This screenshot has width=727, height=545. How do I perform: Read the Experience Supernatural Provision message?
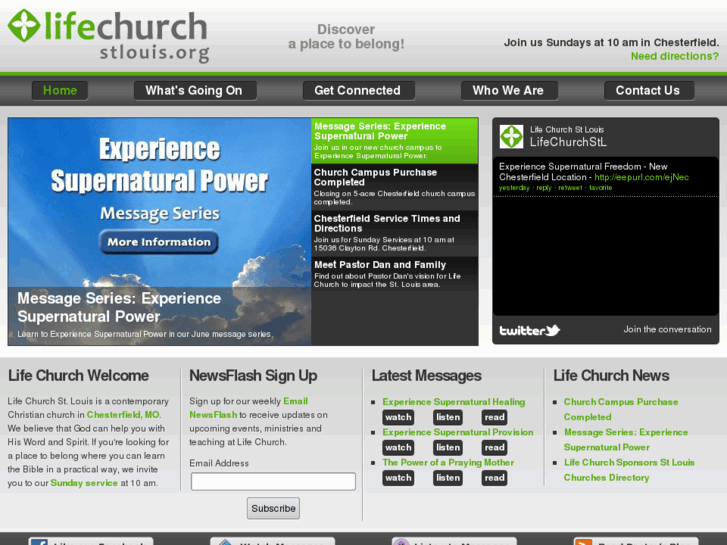pos(494,448)
